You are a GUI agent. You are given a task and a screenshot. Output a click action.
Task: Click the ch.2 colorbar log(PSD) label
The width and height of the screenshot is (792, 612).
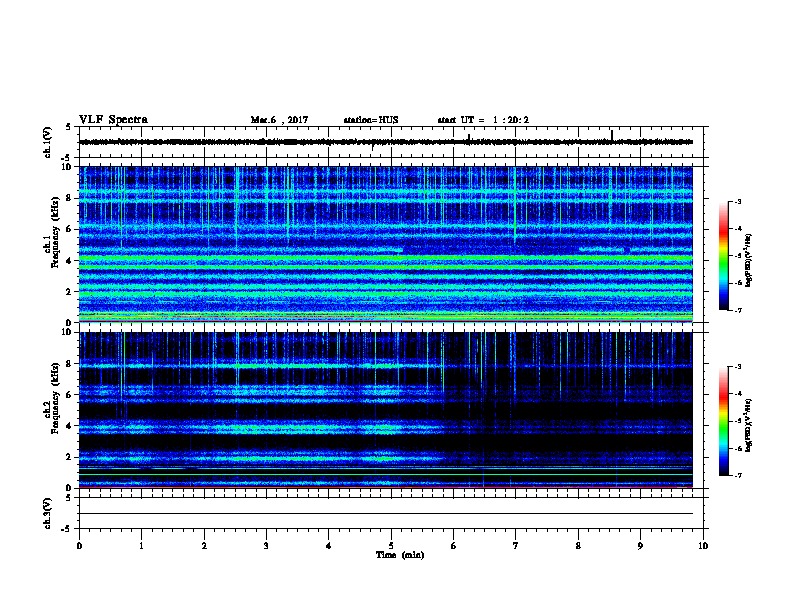(x=748, y=425)
